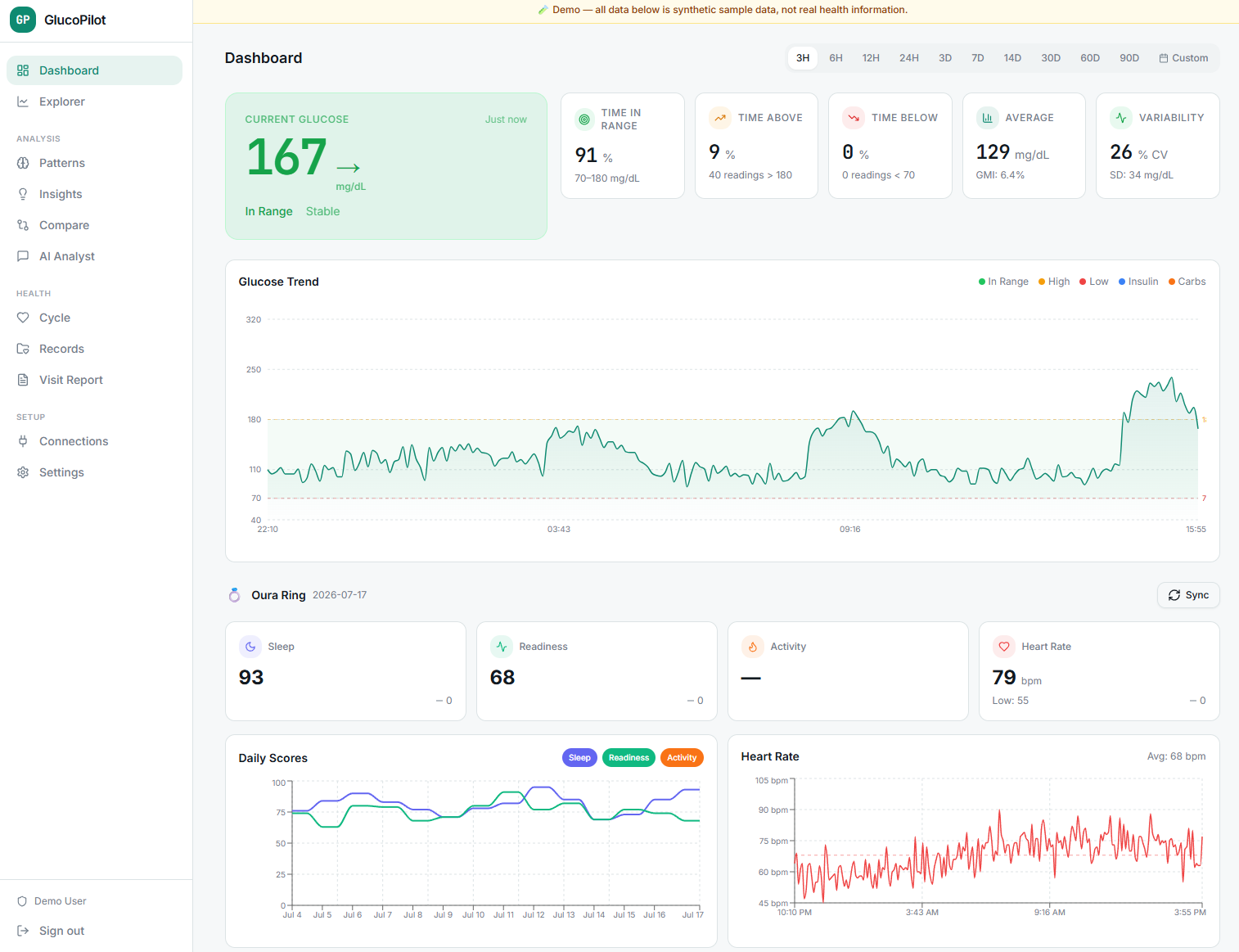Click the Insulin legend item
The width and height of the screenshot is (1239, 952).
point(1138,282)
